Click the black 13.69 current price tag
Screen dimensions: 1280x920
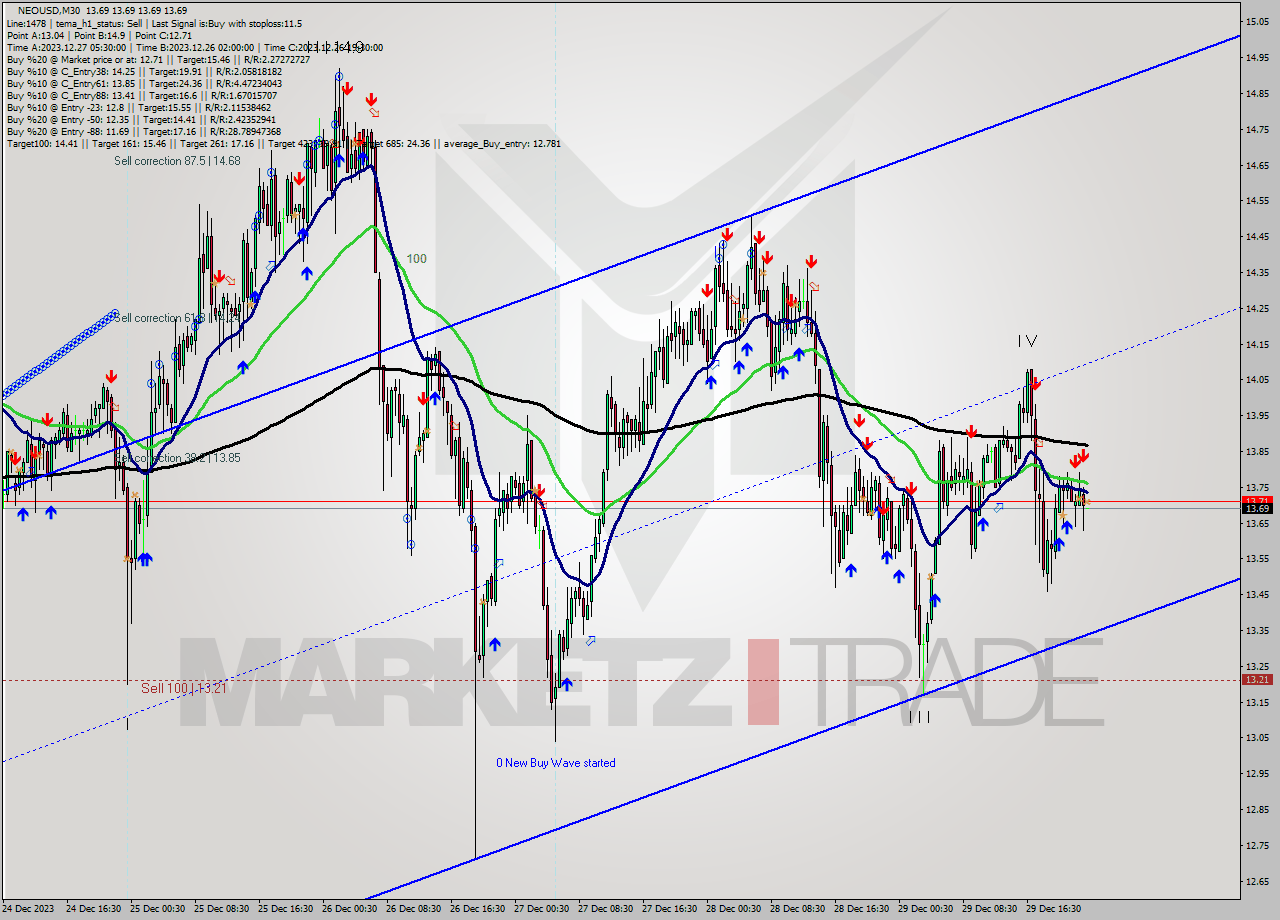(x=1257, y=509)
